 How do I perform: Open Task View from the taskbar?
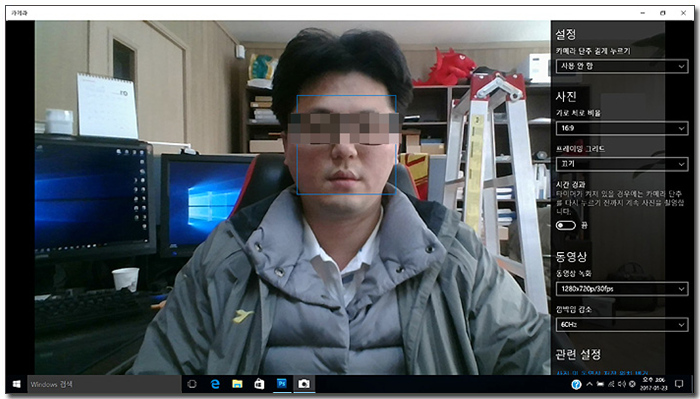(192, 384)
